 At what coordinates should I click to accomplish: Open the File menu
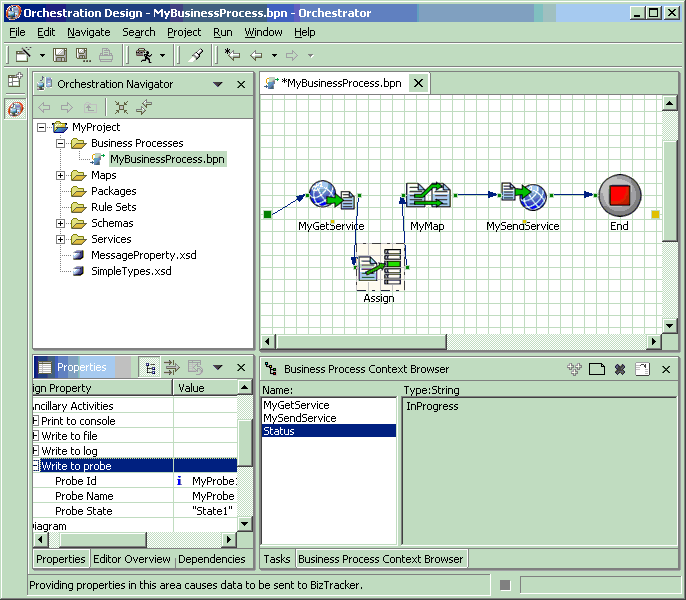[17, 32]
